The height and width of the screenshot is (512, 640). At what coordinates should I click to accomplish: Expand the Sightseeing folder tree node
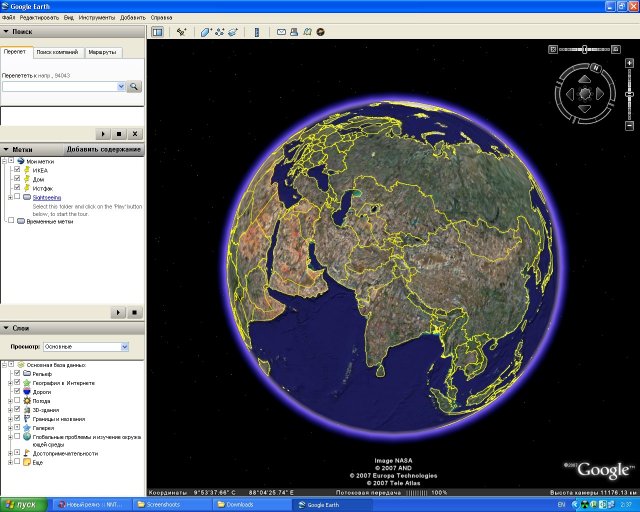tap(10, 198)
